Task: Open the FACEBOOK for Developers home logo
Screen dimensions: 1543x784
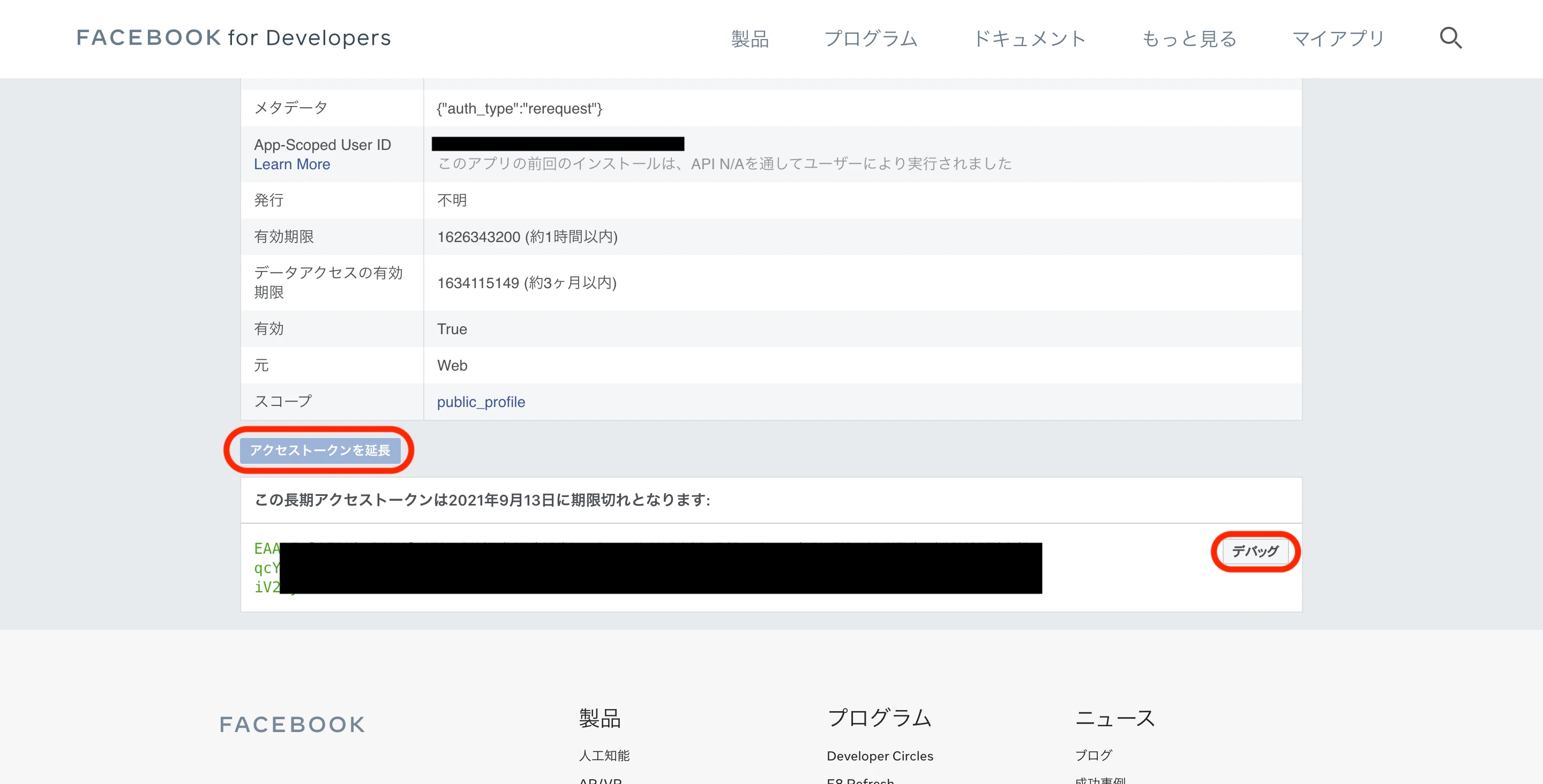Action: pyautogui.click(x=234, y=37)
